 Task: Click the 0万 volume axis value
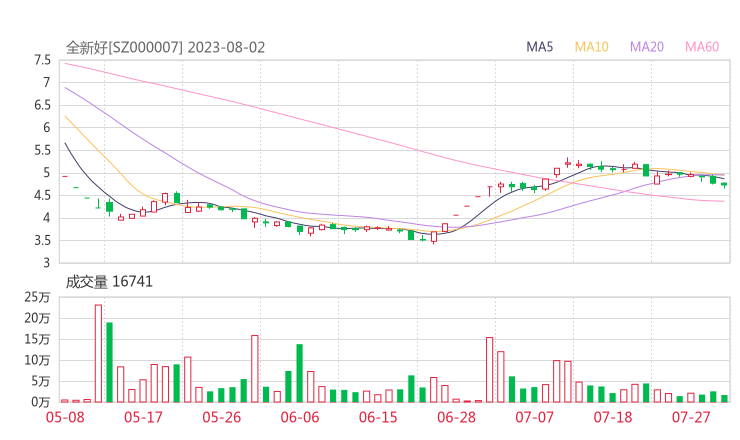(x=41, y=402)
